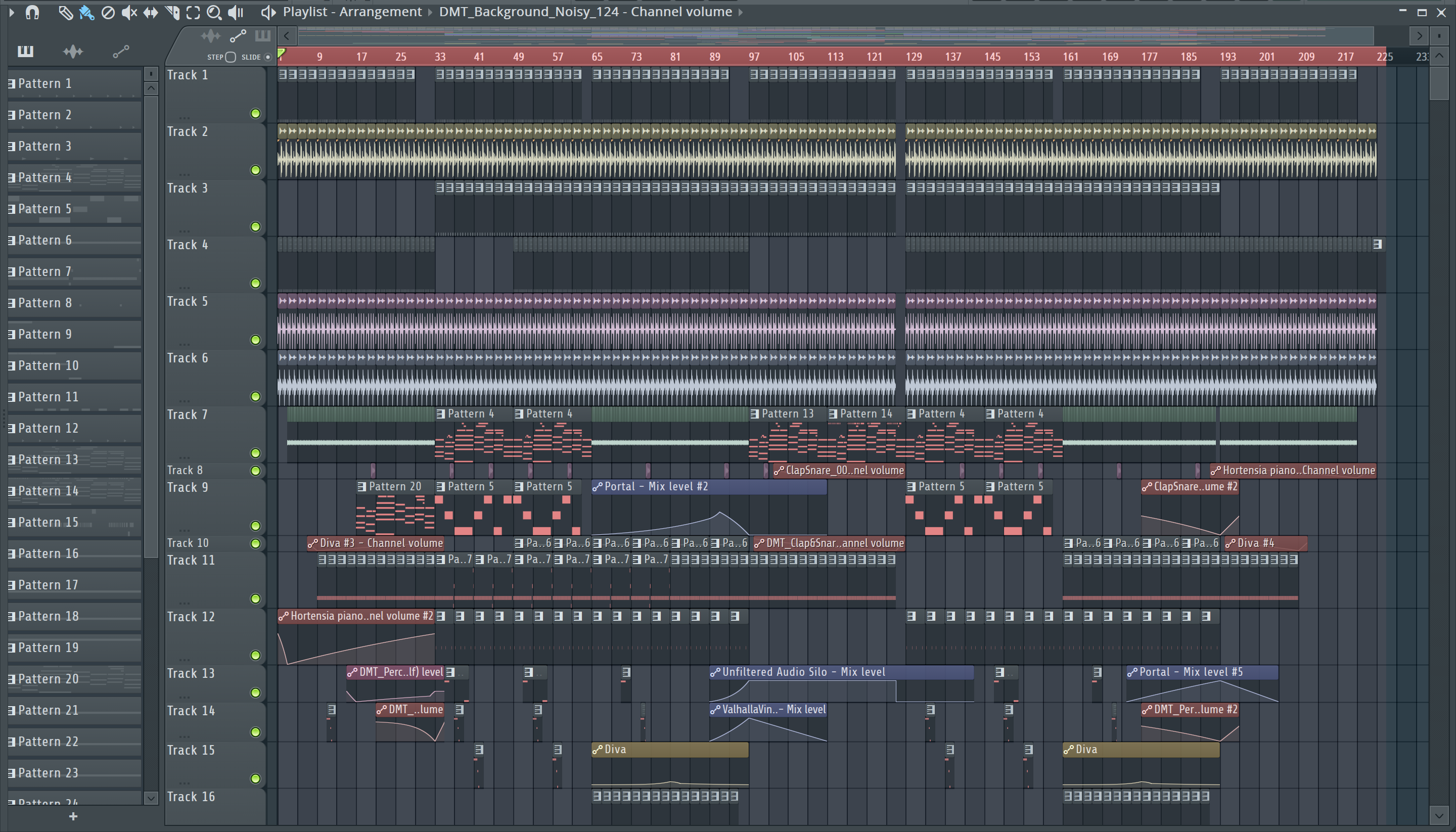Focus pattern clips in playlist header
Screen dimensions: 1456x832
point(262,36)
